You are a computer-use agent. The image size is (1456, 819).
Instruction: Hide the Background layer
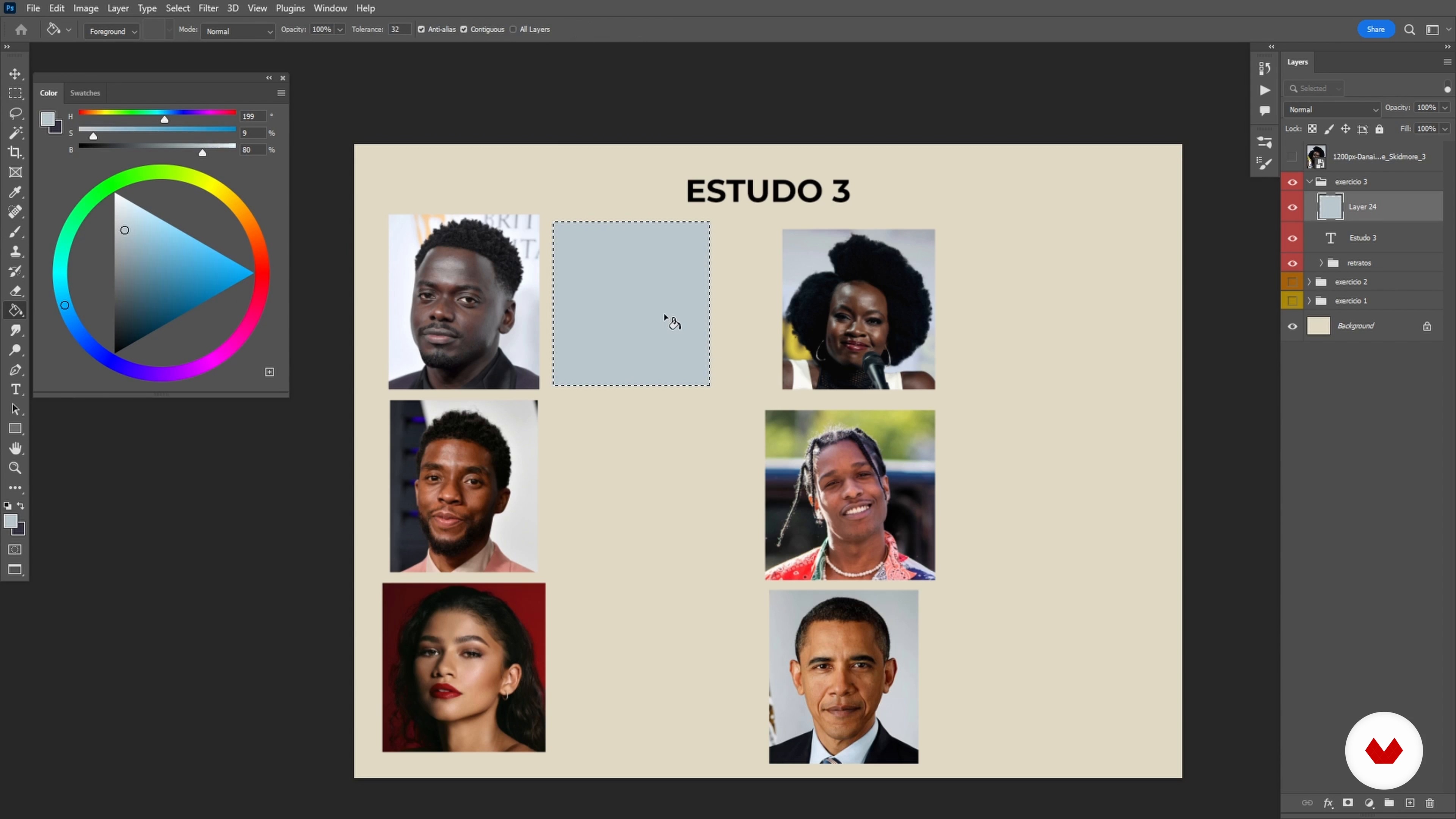click(1292, 326)
